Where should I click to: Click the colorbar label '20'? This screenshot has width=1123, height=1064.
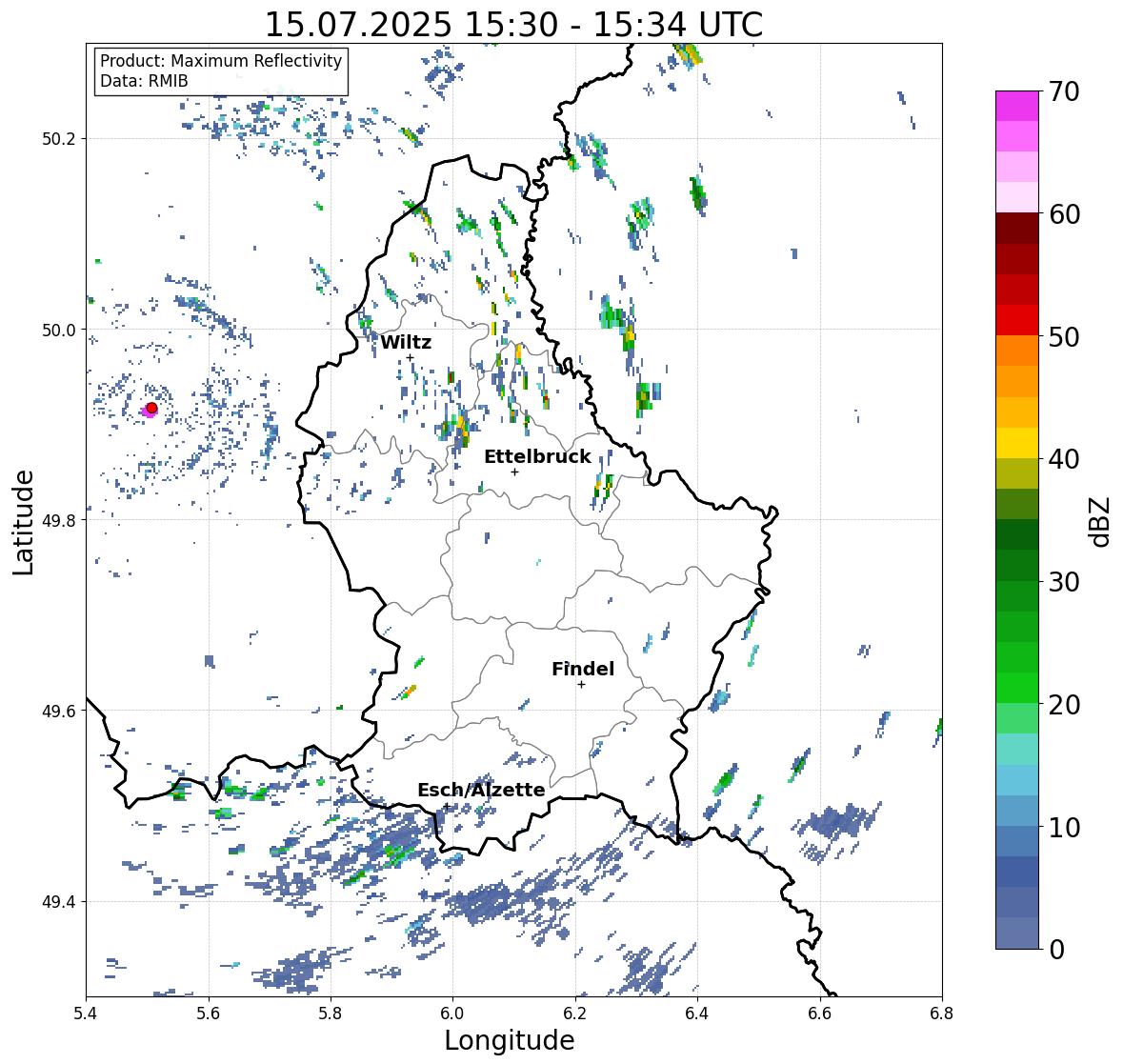[x=1064, y=705]
